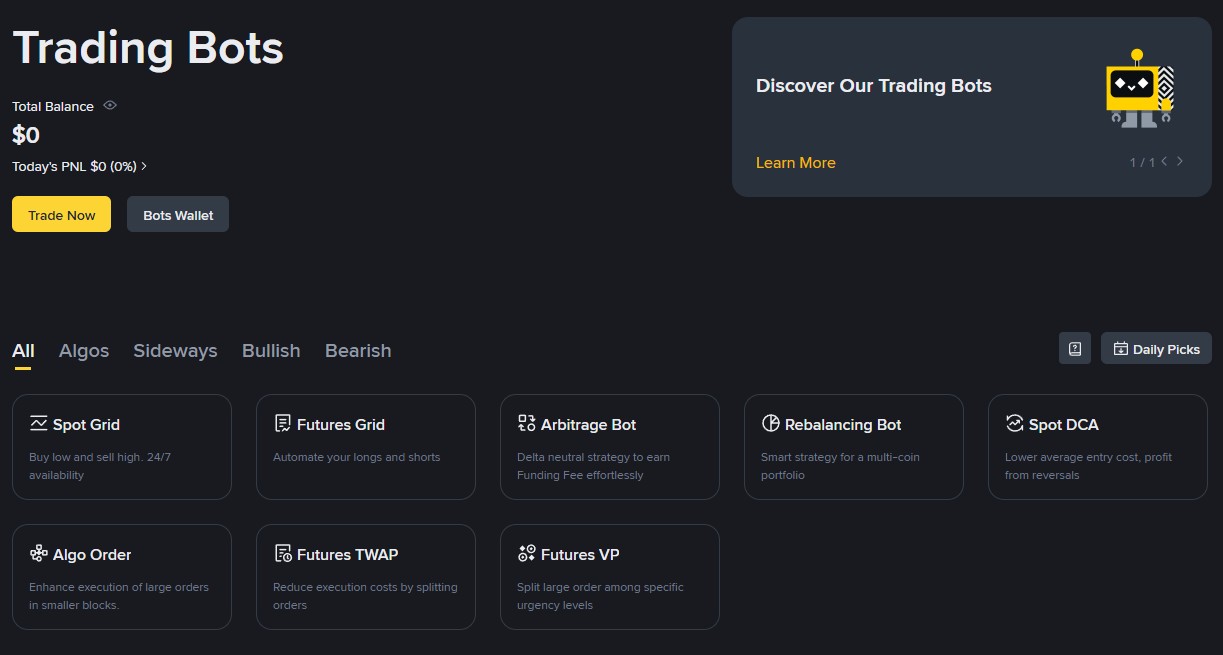Image resolution: width=1223 pixels, height=655 pixels.
Task: Follow the Learn More link
Action: click(795, 163)
